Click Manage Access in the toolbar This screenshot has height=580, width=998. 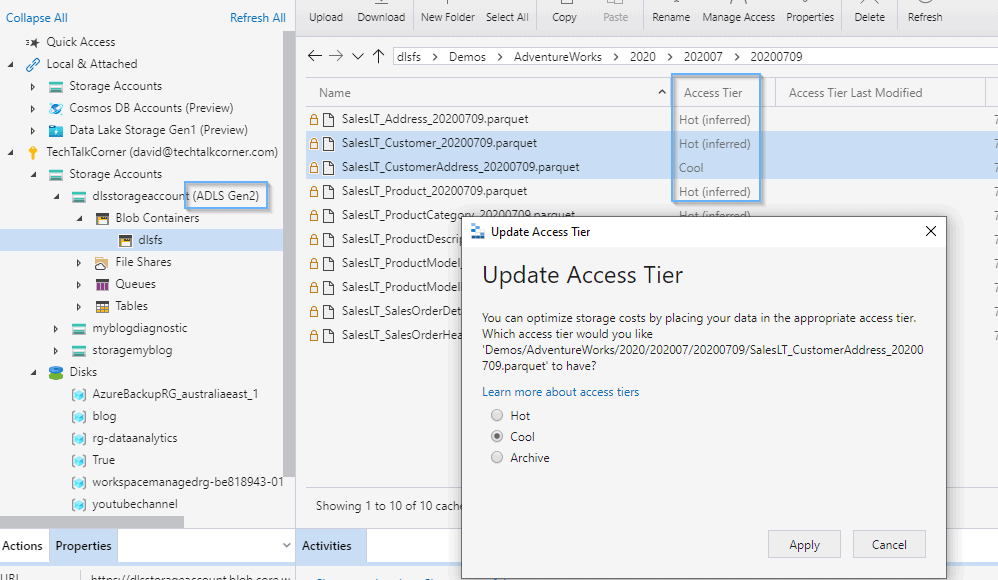pos(738,17)
